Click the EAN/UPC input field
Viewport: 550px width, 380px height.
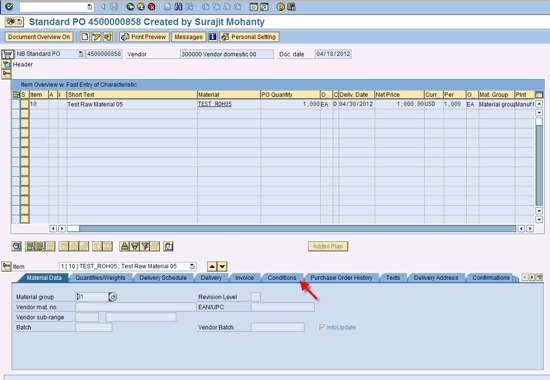click(283, 307)
